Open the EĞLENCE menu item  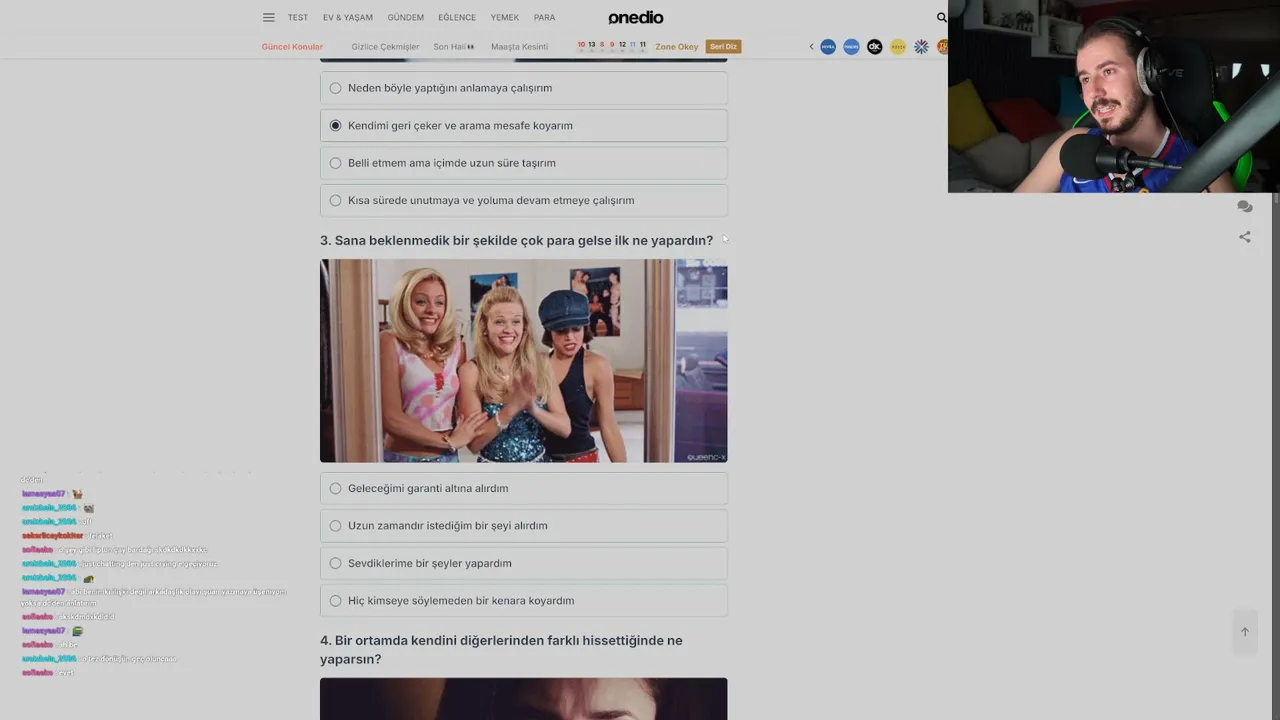(x=457, y=17)
